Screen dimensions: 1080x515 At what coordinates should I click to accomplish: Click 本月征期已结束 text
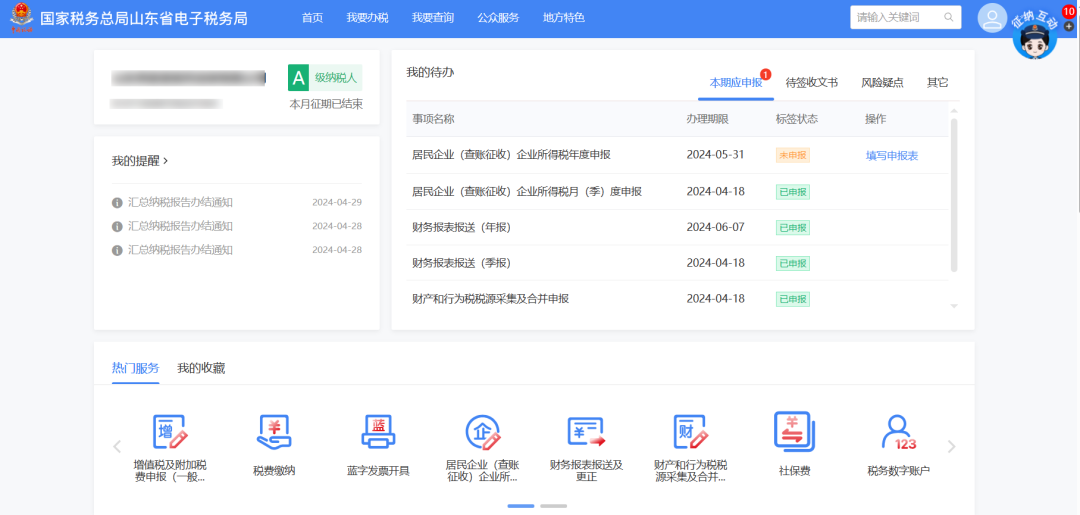pos(326,105)
